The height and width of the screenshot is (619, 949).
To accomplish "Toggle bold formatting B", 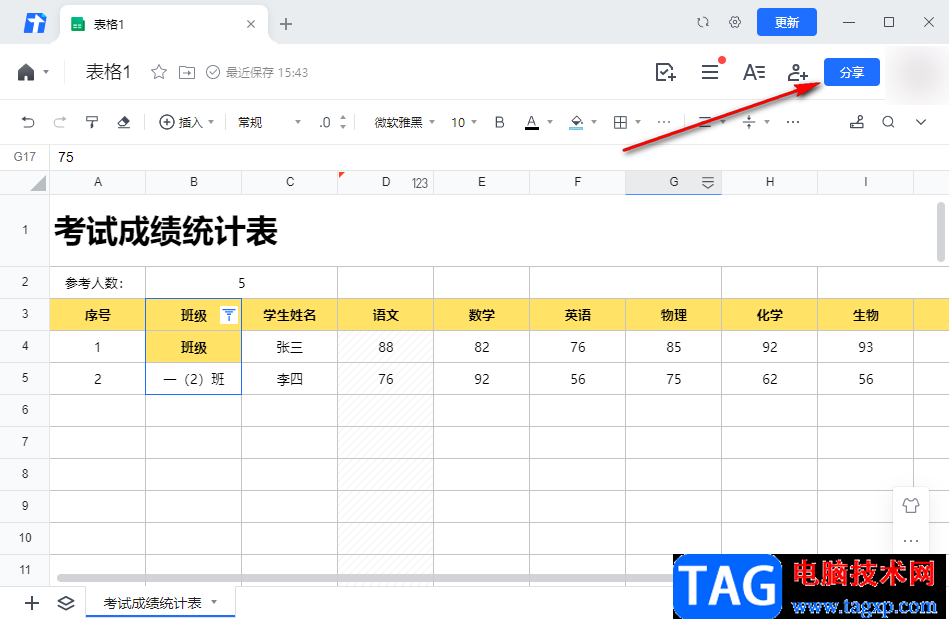I will pyautogui.click(x=499, y=122).
